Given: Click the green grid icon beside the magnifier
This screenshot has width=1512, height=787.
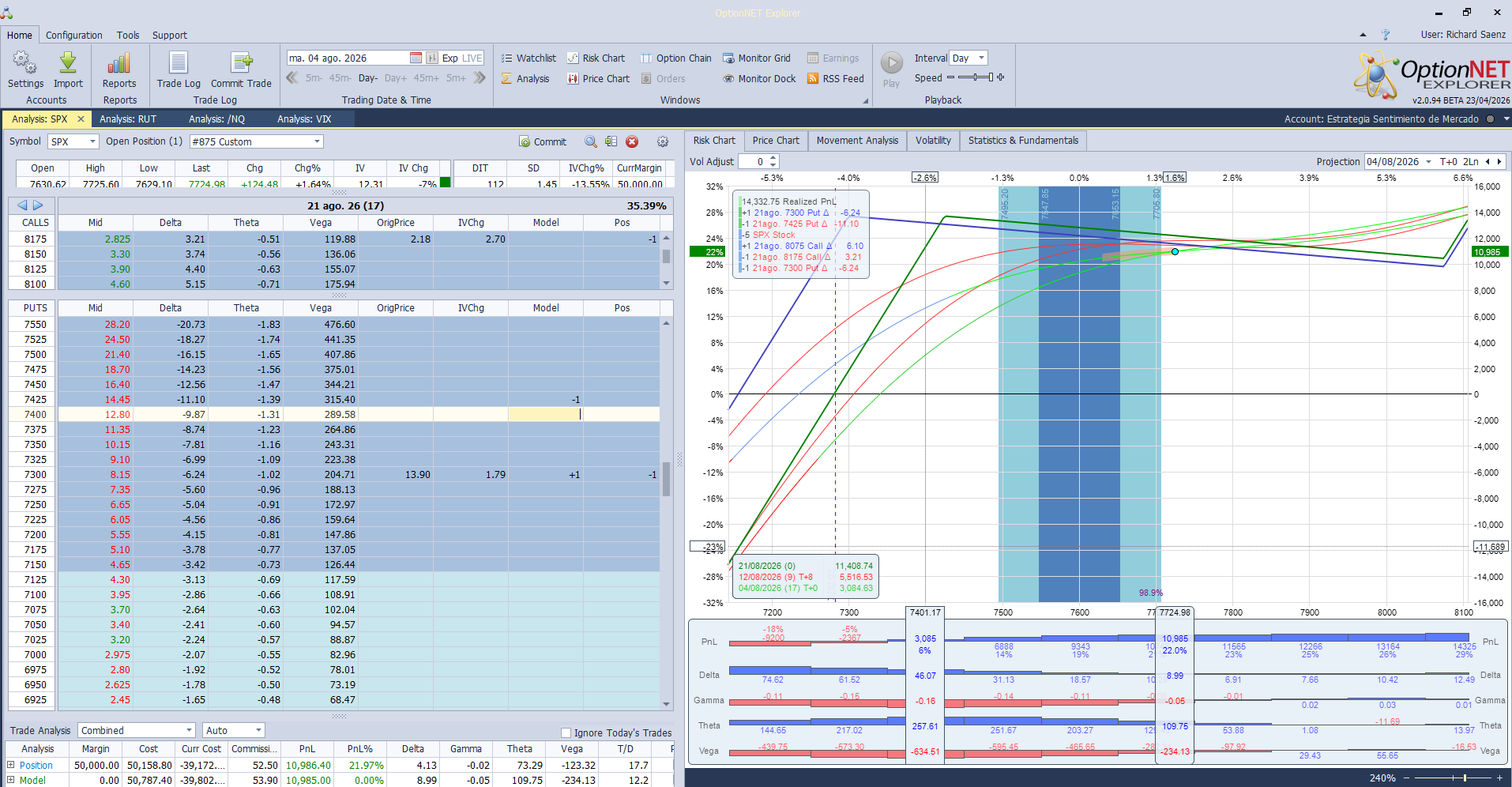Looking at the screenshot, I should tap(611, 141).
